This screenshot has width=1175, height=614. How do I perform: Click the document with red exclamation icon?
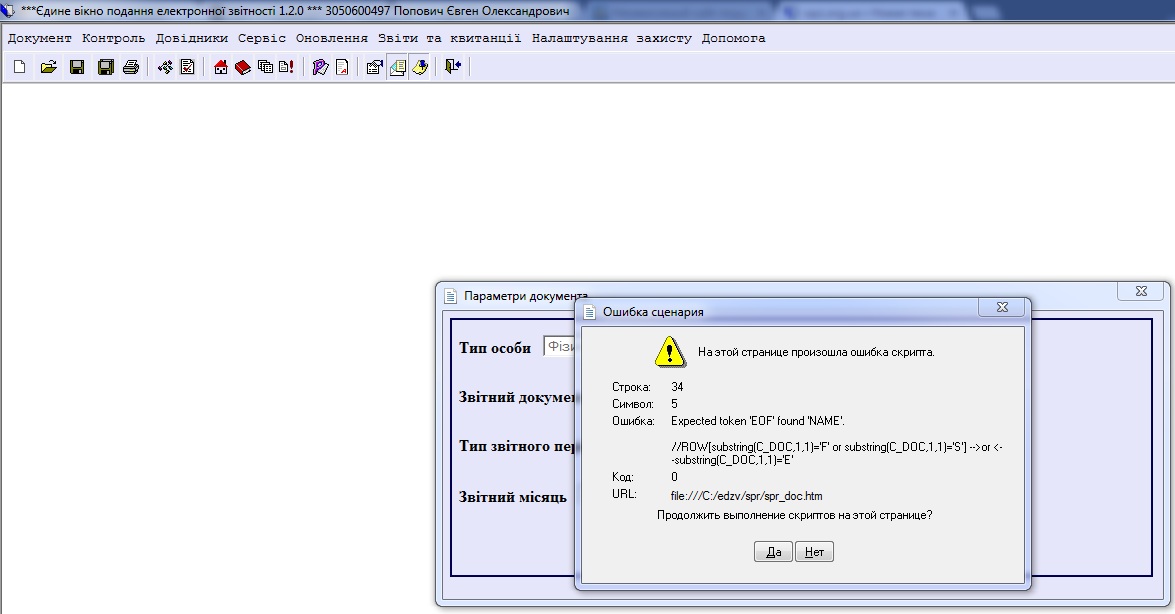pyautogui.click(x=286, y=67)
